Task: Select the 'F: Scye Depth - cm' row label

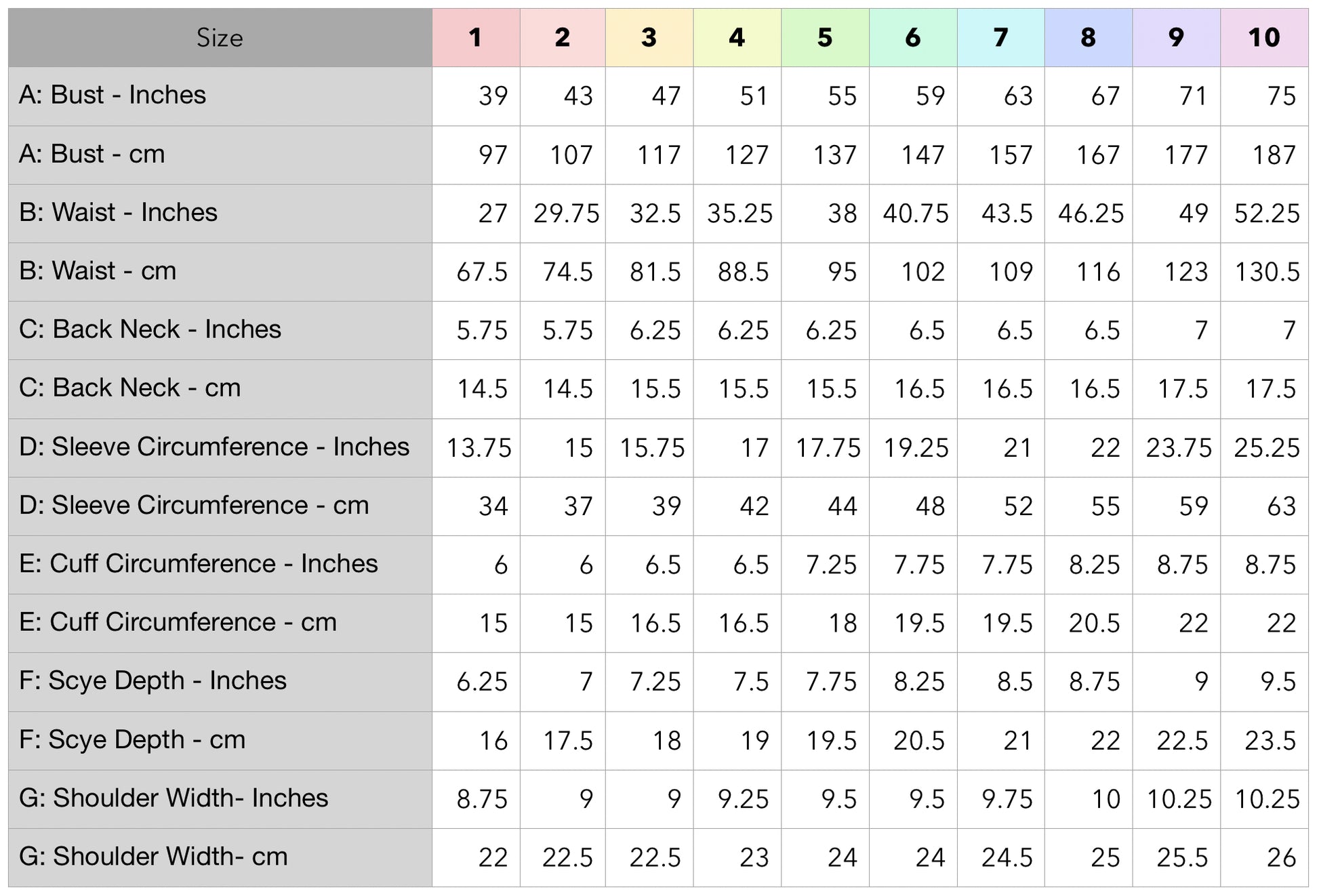Action: click(132, 739)
